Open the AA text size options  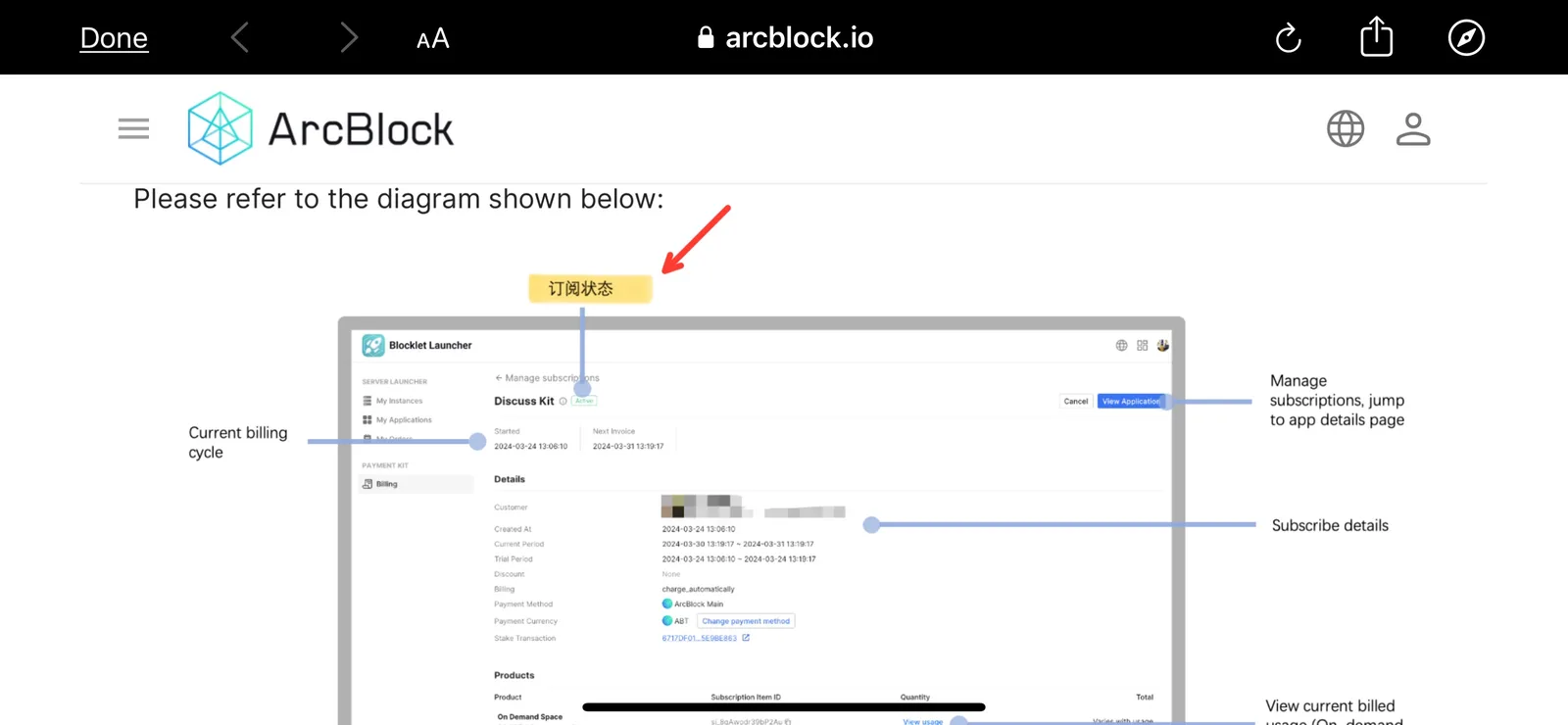[432, 38]
